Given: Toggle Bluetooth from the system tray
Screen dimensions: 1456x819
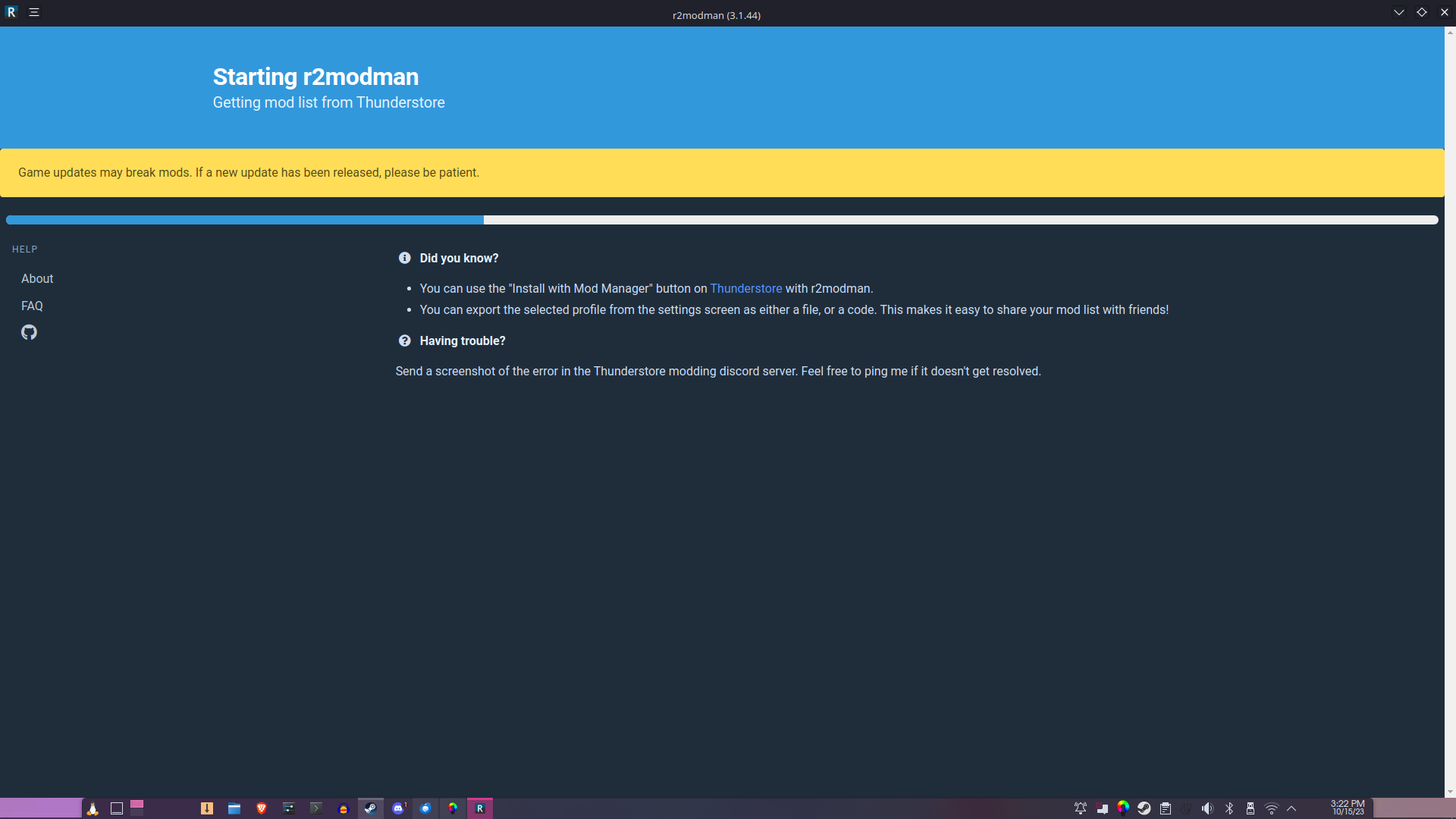Looking at the screenshot, I should [1229, 808].
